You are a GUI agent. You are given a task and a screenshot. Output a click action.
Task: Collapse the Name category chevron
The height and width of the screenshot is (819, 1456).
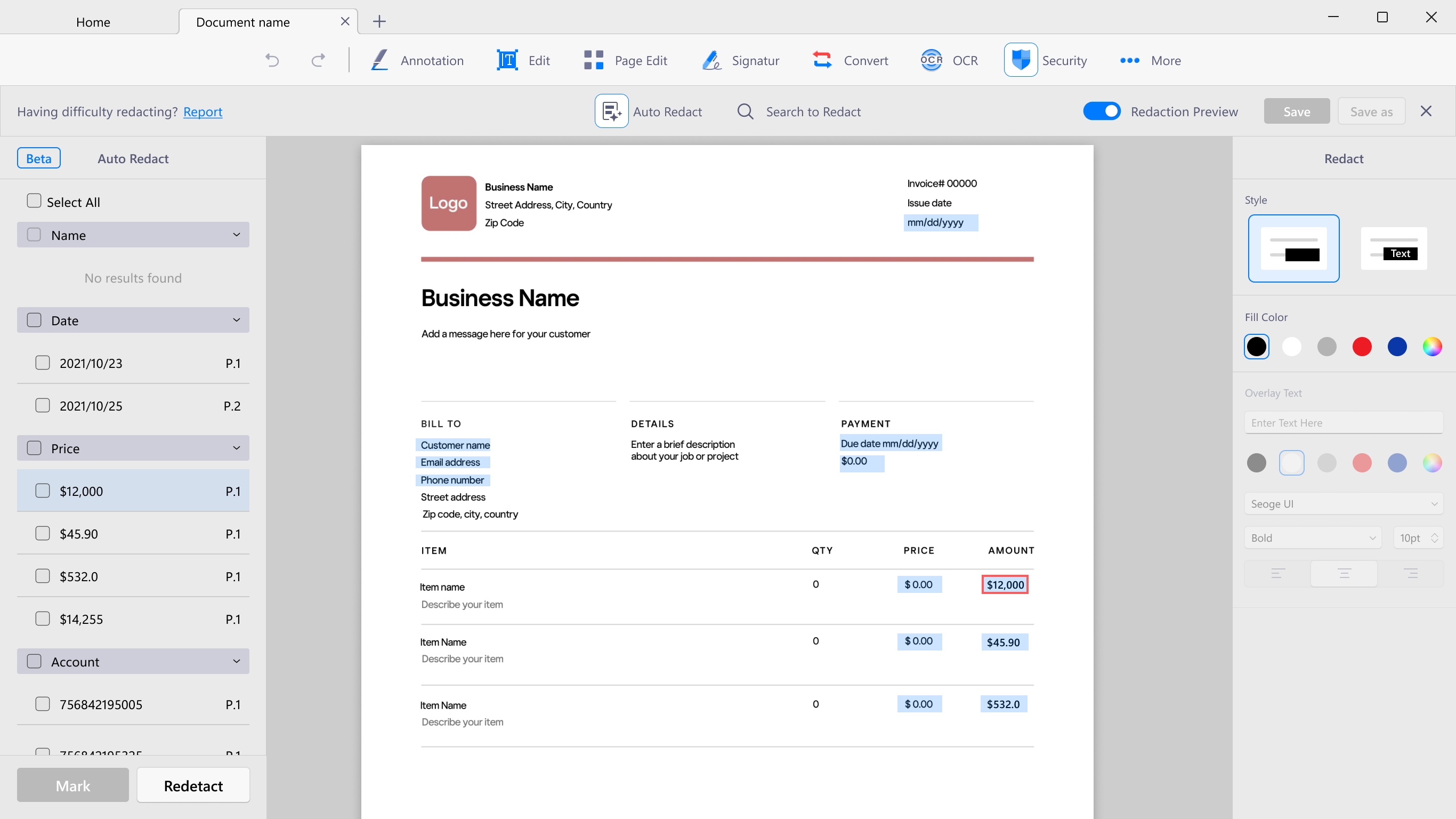(236, 235)
